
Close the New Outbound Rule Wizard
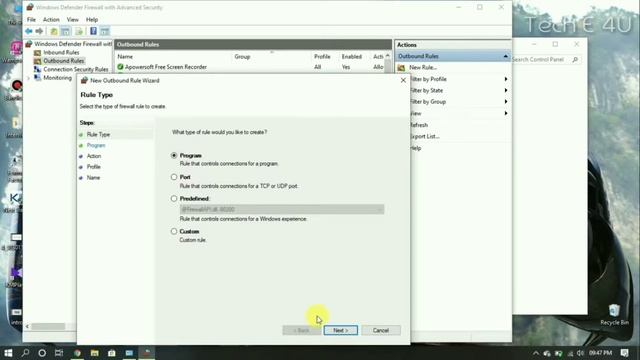coord(403,80)
